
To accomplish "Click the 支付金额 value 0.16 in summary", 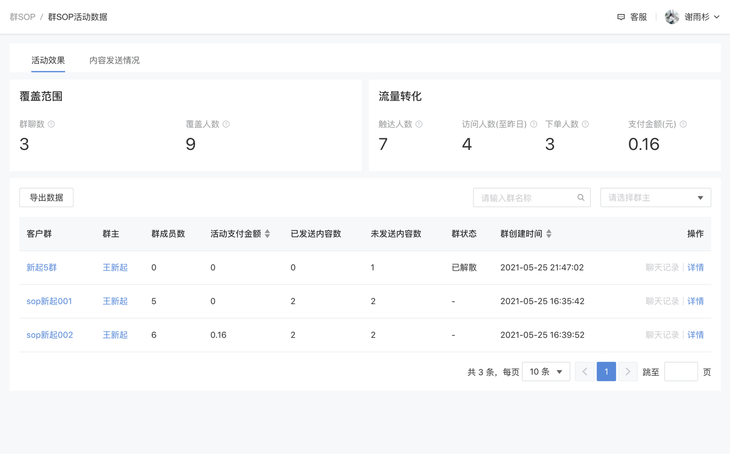I will point(644,144).
